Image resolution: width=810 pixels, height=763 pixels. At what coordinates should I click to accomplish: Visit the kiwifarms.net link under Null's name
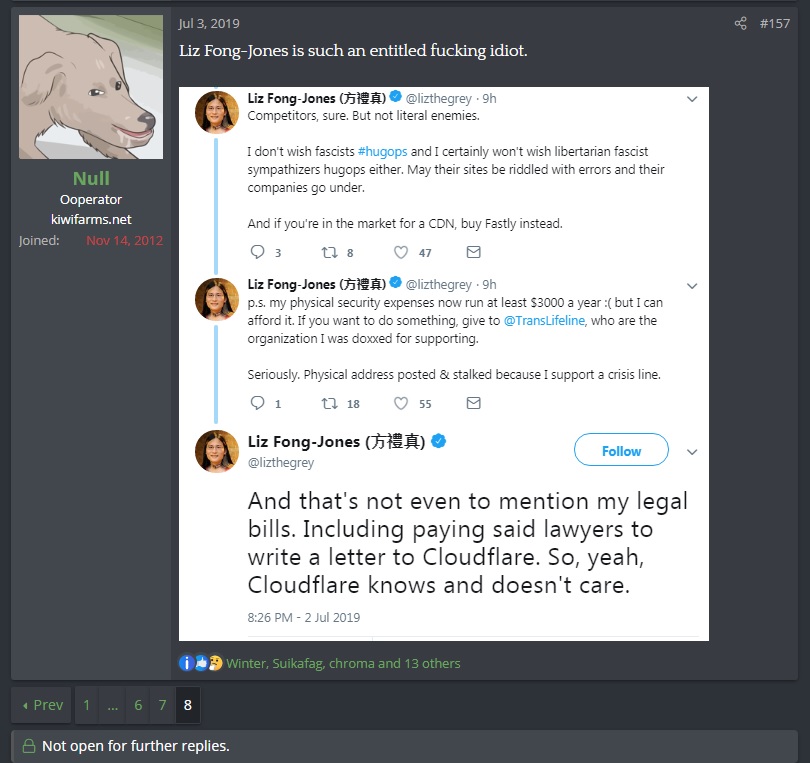pos(91,218)
